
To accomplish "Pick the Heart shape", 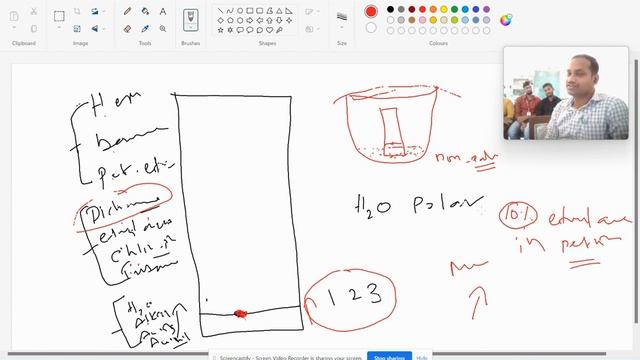I will coord(269,30).
